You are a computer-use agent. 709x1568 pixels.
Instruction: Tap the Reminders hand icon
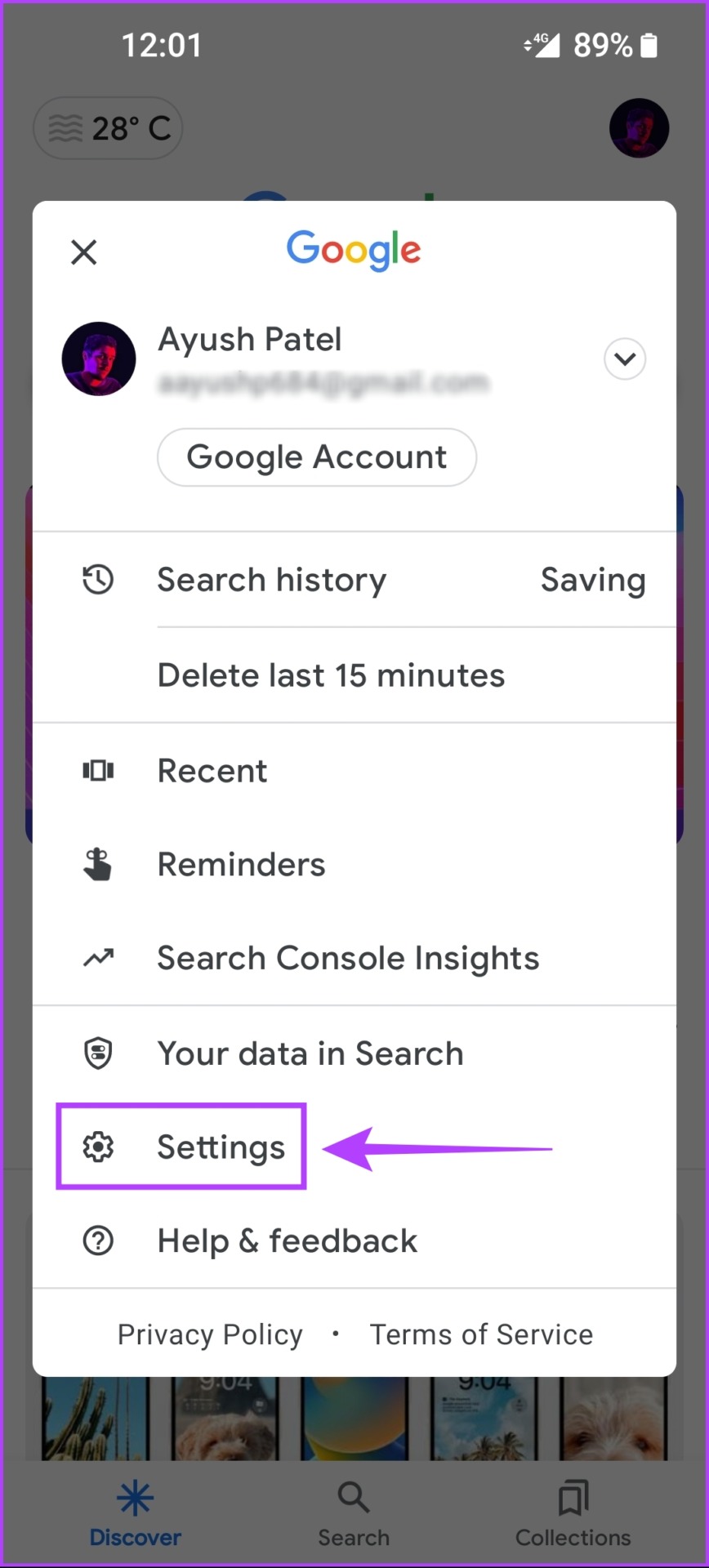click(98, 864)
